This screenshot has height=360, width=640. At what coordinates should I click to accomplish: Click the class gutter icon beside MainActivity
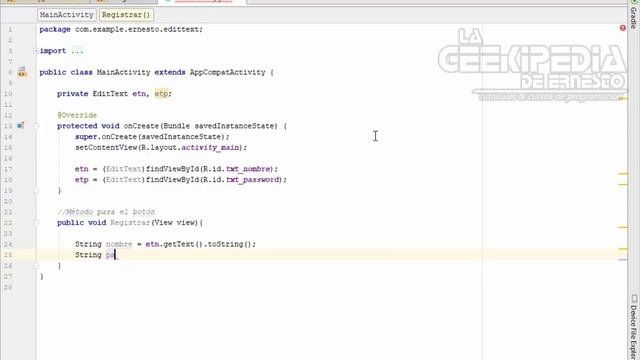(x=22, y=72)
